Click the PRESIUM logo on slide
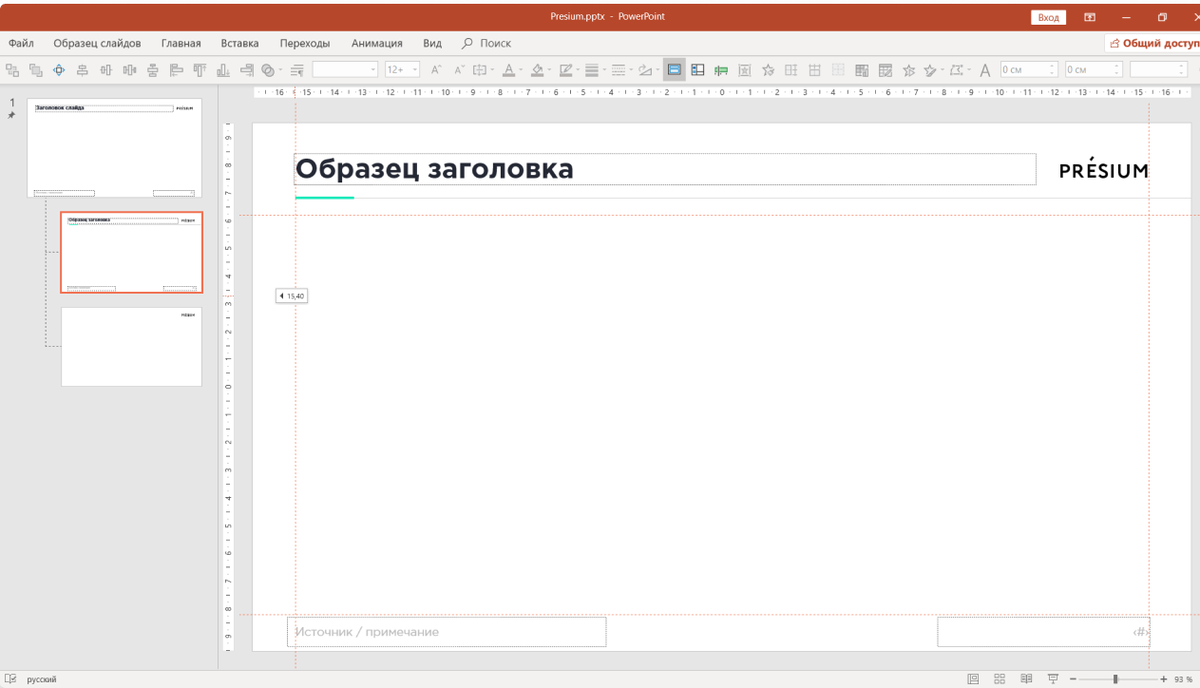The height and width of the screenshot is (688, 1200). [x=1104, y=170]
